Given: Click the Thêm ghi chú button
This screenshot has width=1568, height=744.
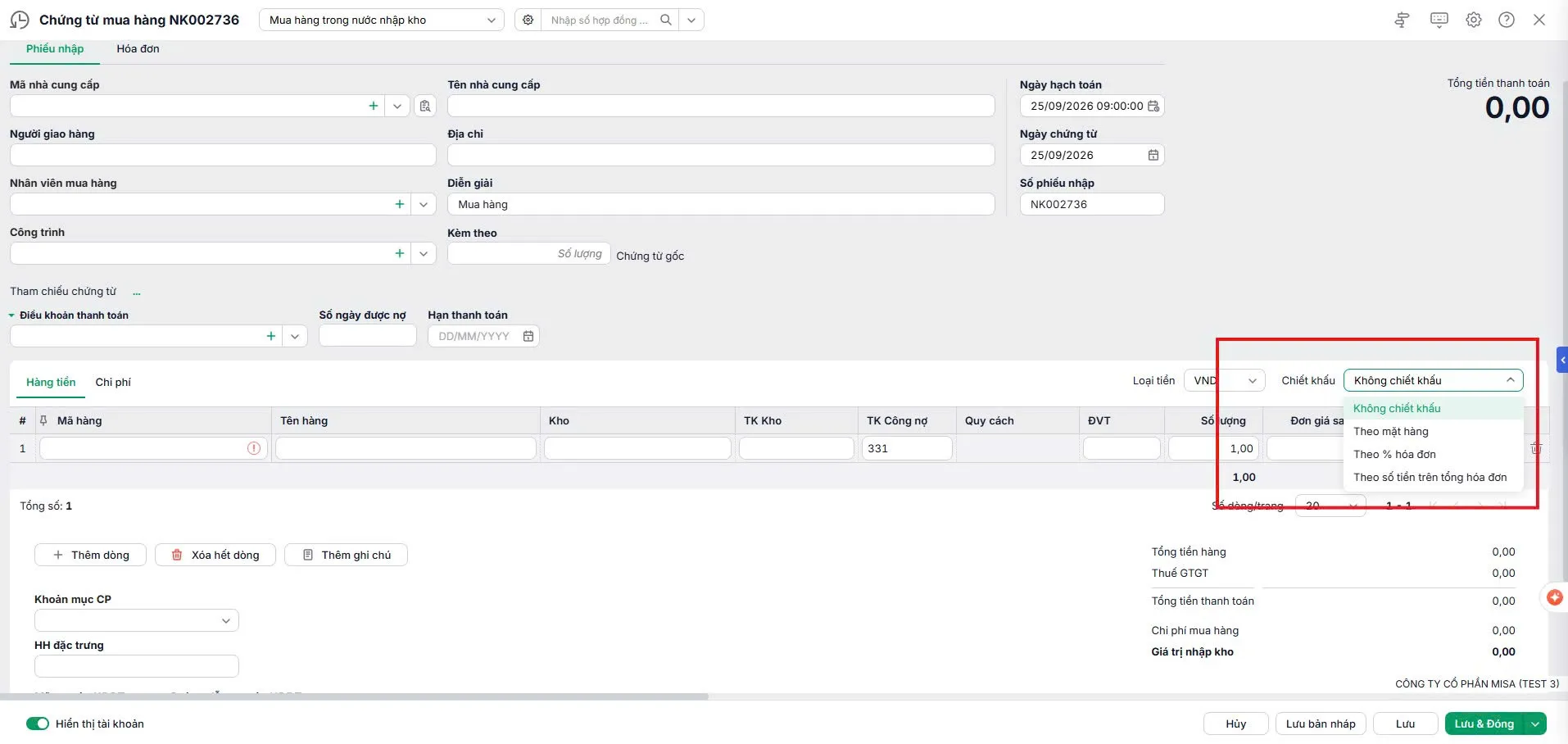Looking at the screenshot, I should [x=346, y=555].
